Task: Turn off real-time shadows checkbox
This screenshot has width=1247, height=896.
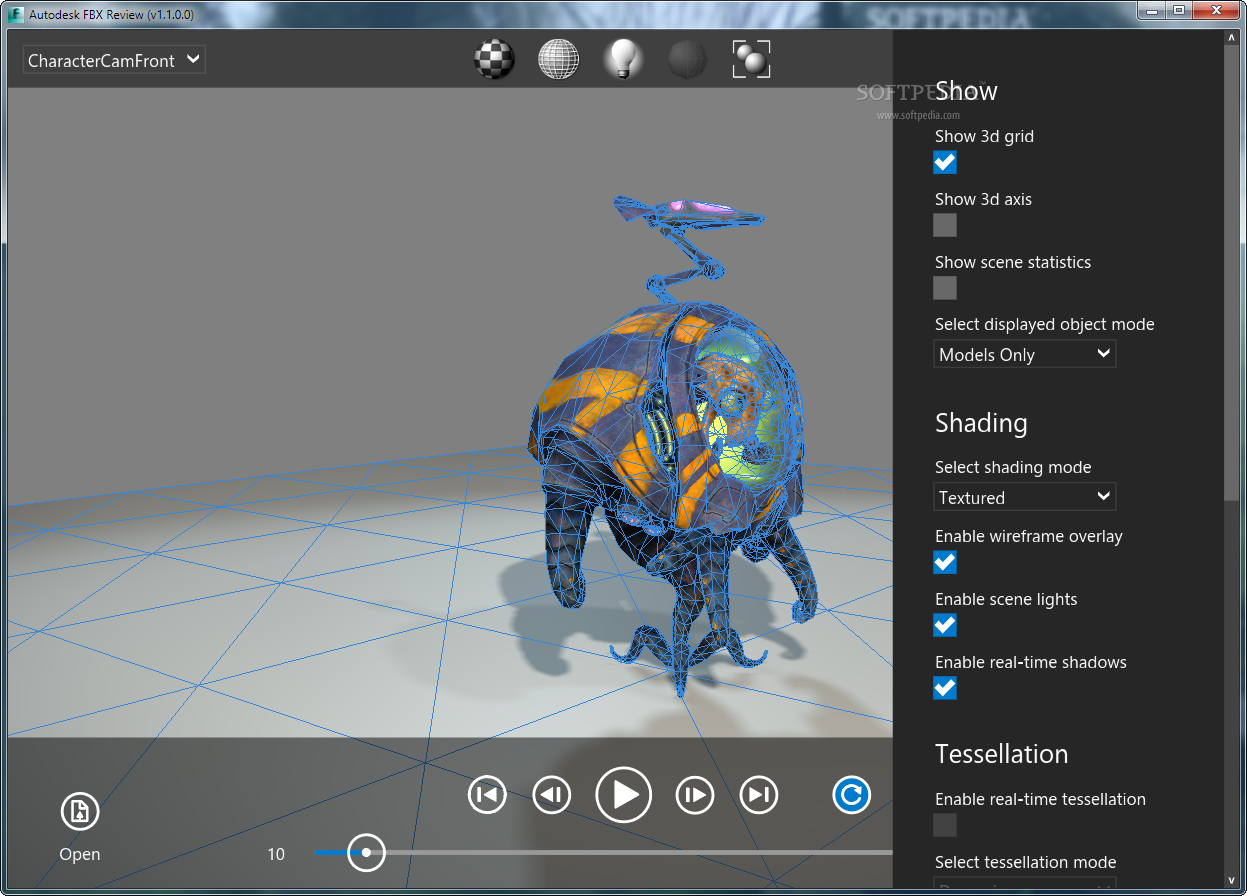Action: pos(945,688)
